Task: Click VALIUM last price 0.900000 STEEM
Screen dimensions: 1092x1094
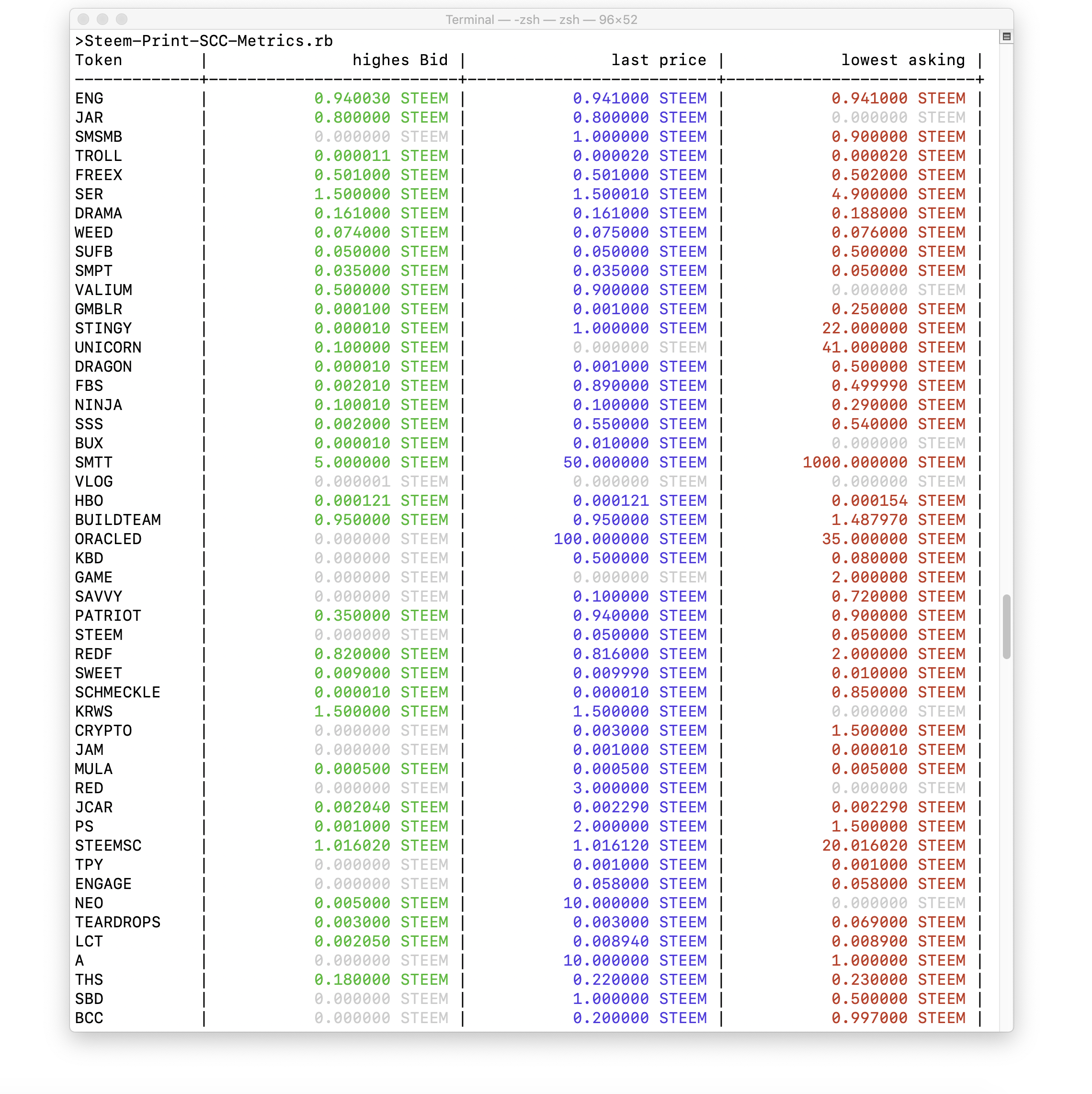Action: coord(640,290)
